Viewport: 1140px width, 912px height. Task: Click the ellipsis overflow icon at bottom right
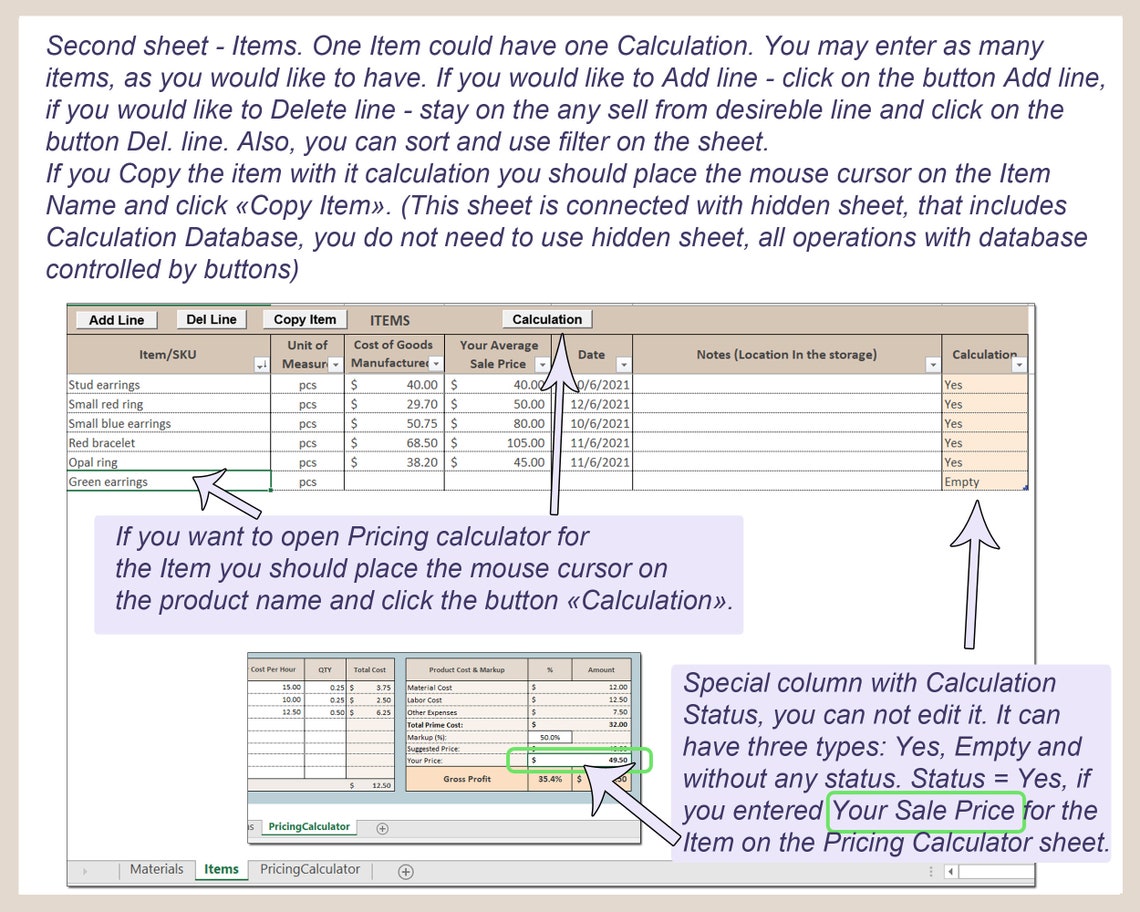[932, 870]
